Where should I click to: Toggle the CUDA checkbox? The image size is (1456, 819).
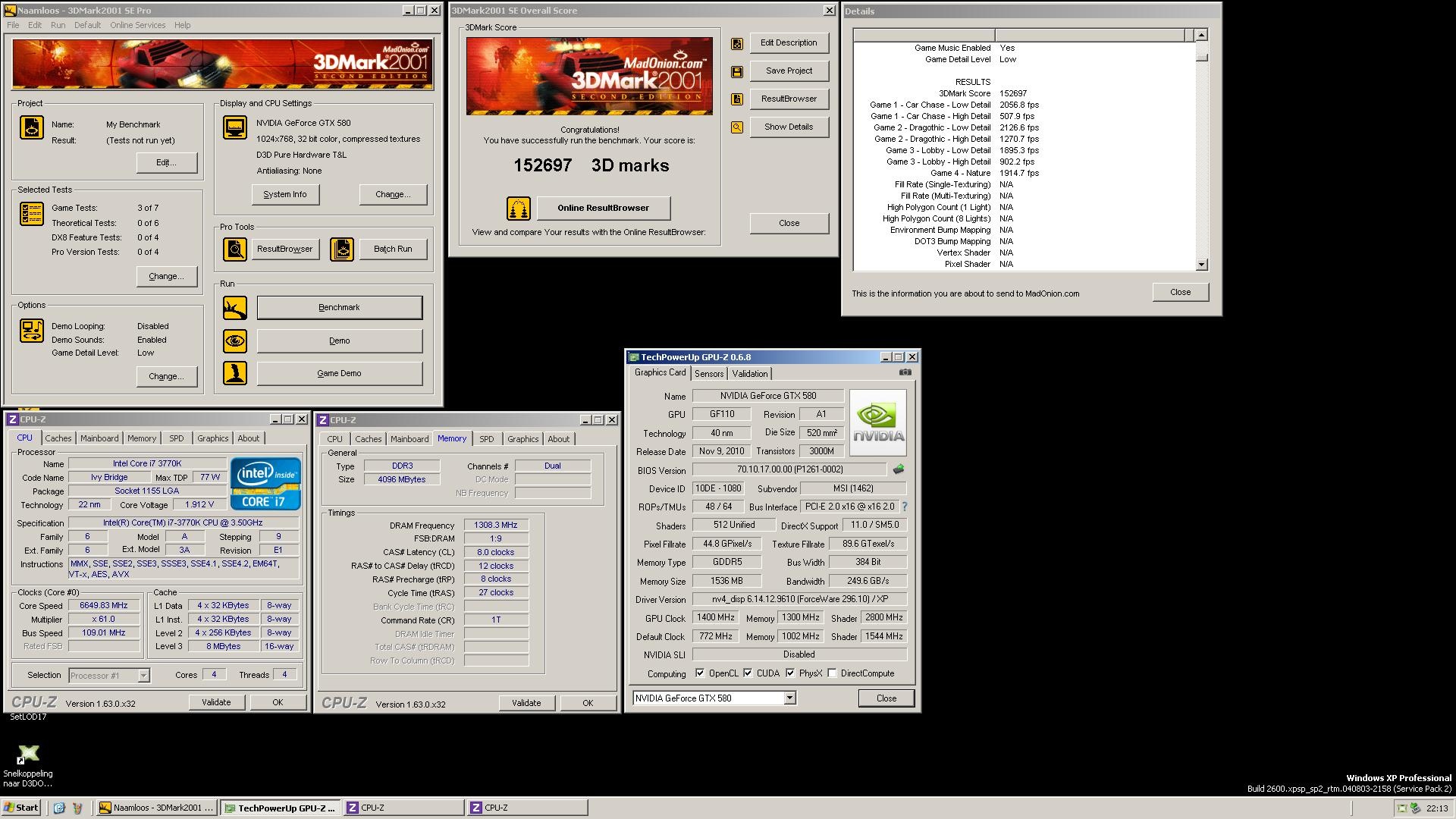coord(748,673)
